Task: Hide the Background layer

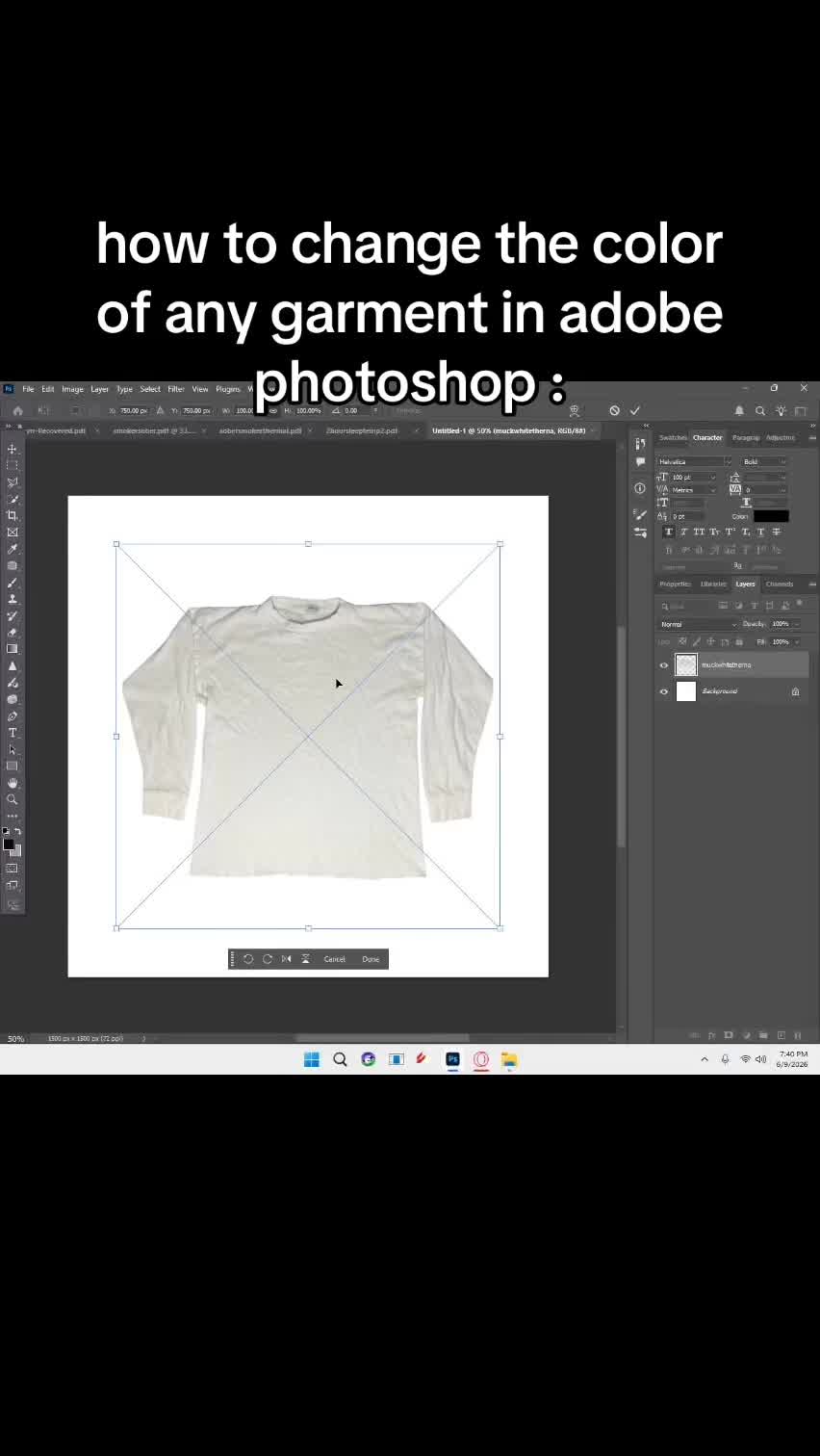Action: 663,691
